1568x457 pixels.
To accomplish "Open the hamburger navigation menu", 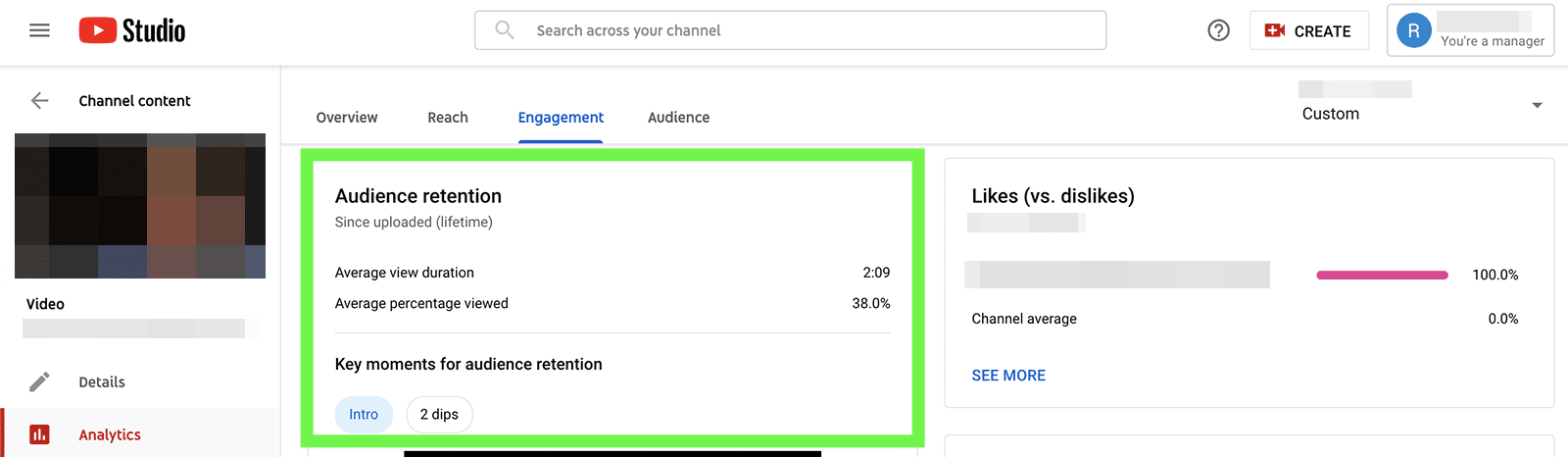I will (39, 30).
